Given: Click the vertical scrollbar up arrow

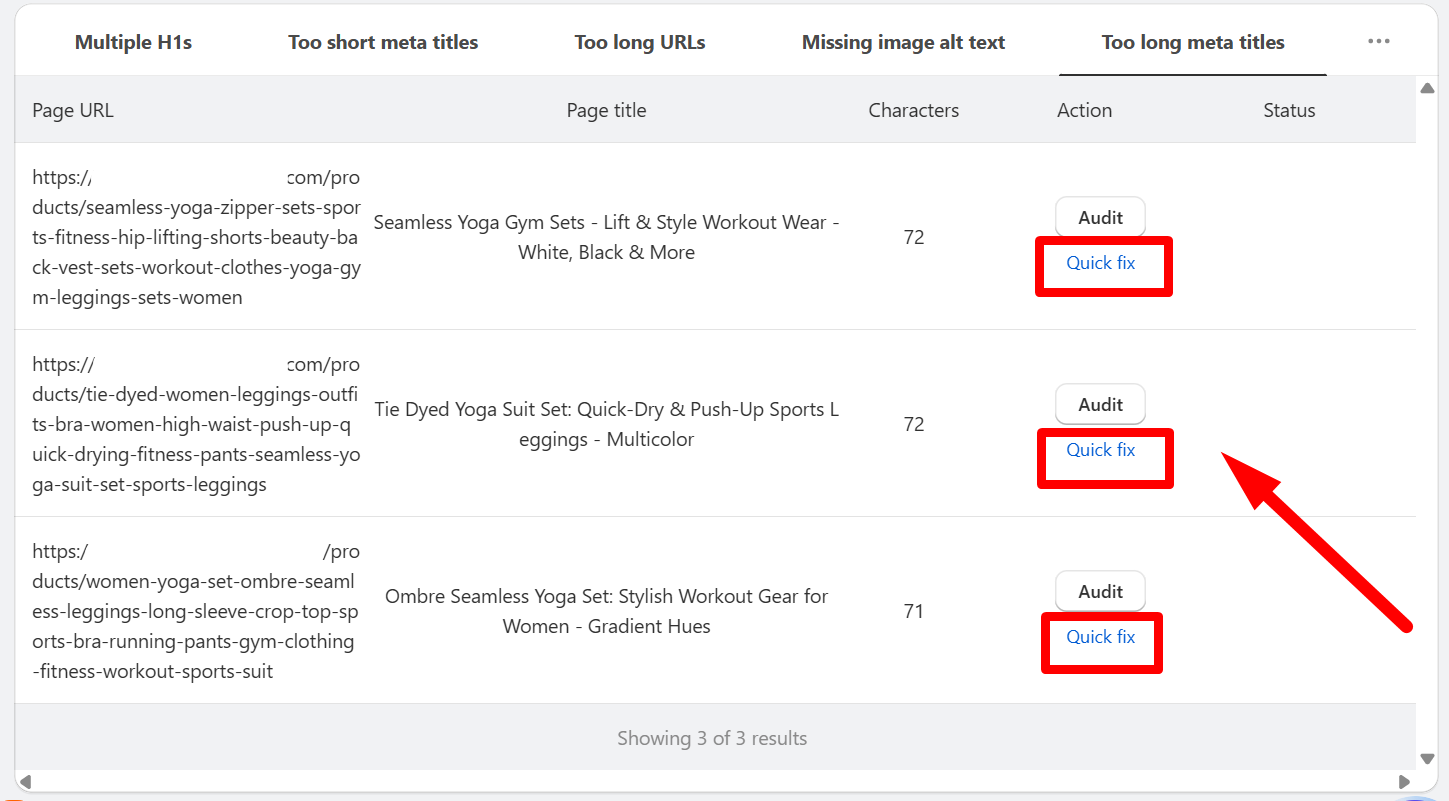Looking at the screenshot, I should click(x=1427, y=89).
